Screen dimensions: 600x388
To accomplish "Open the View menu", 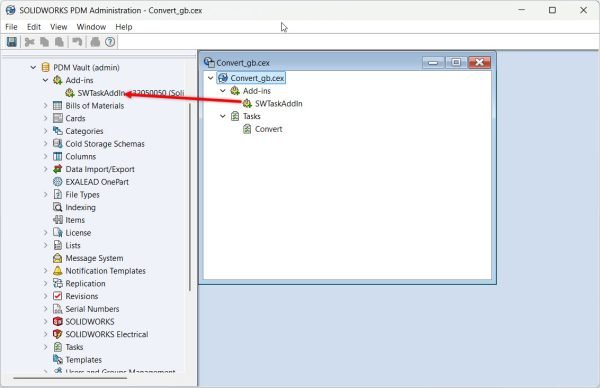I will (59, 27).
